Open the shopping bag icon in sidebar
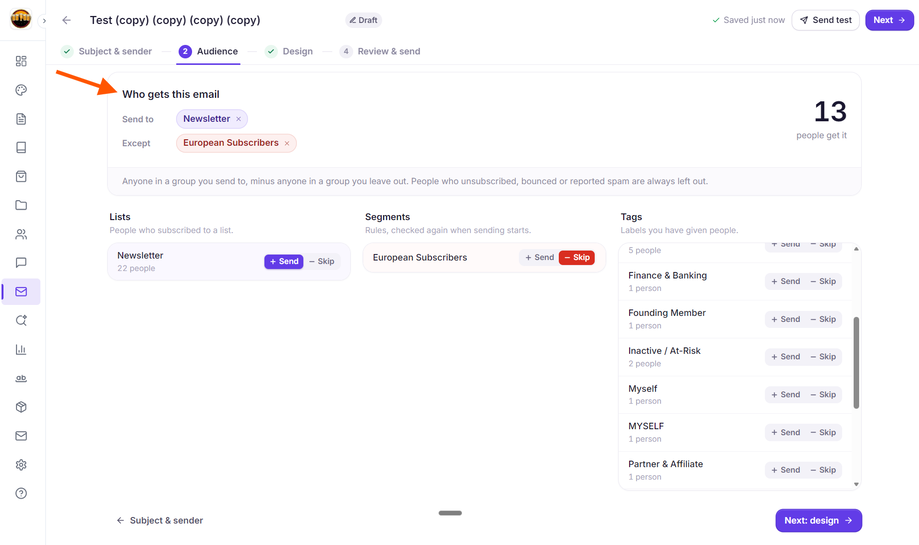The width and height of the screenshot is (919, 545). tap(21, 176)
